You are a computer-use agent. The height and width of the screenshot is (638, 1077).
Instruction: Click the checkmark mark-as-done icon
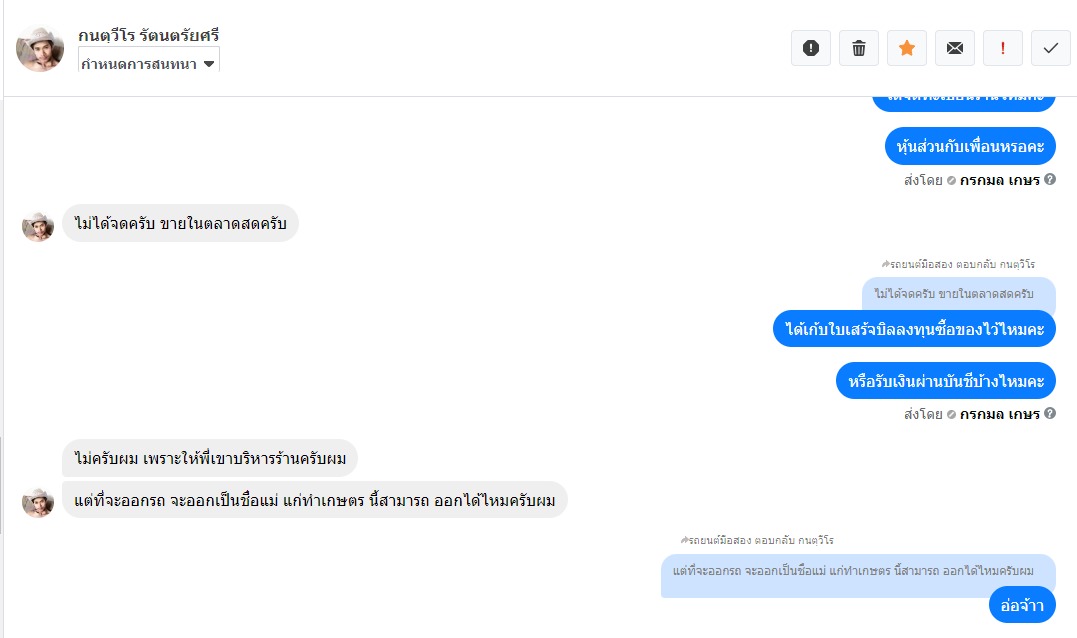point(1051,48)
